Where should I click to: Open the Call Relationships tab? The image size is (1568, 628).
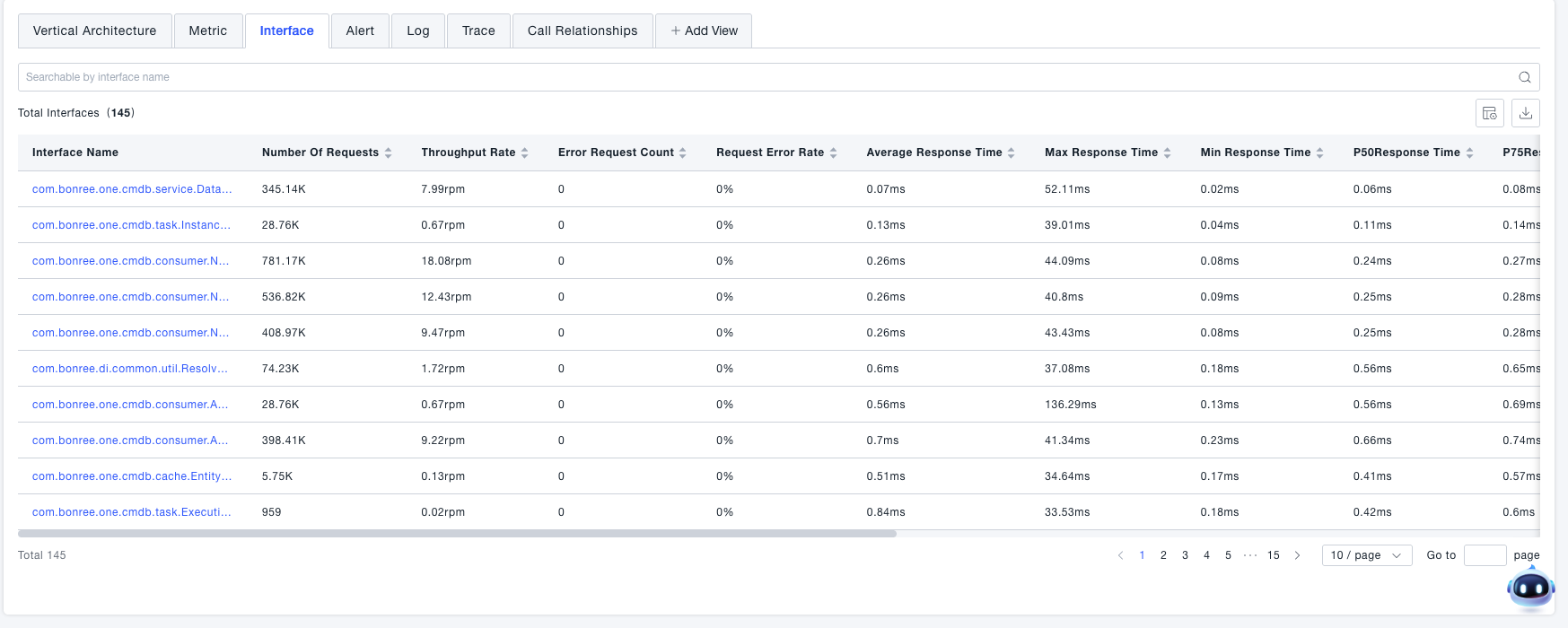click(583, 31)
